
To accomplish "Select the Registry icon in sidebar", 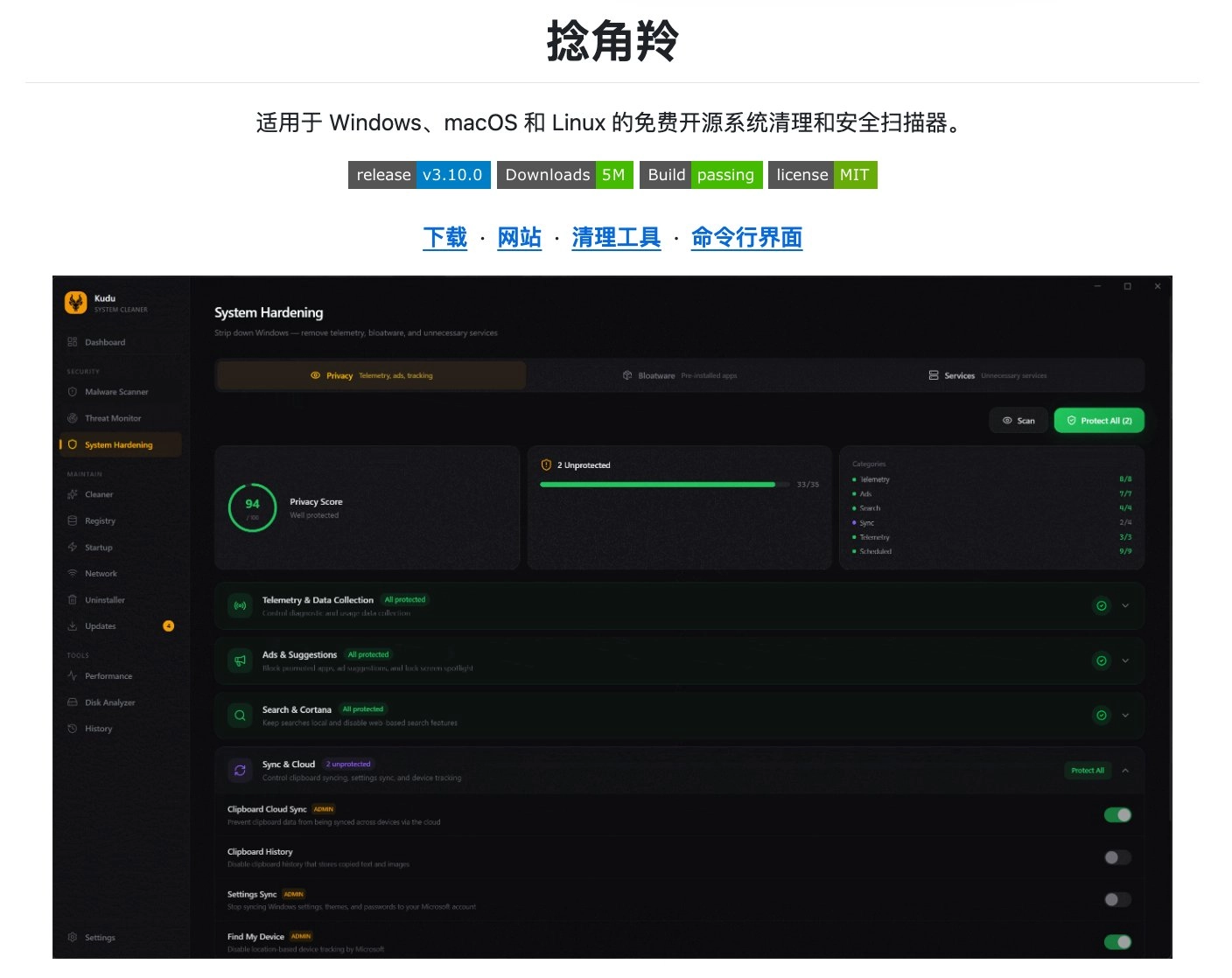I will (73, 520).
